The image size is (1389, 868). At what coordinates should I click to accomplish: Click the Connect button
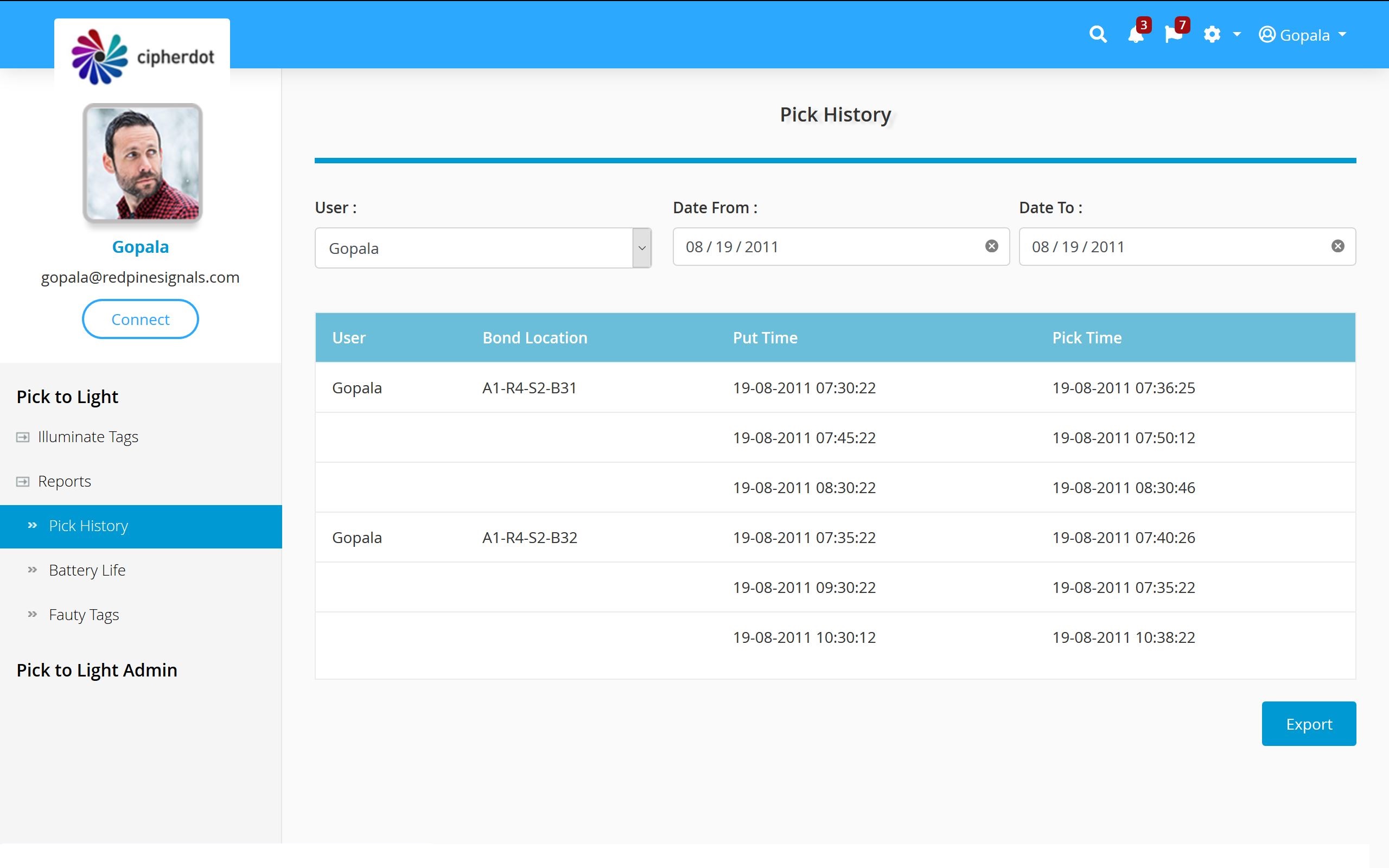point(140,319)
